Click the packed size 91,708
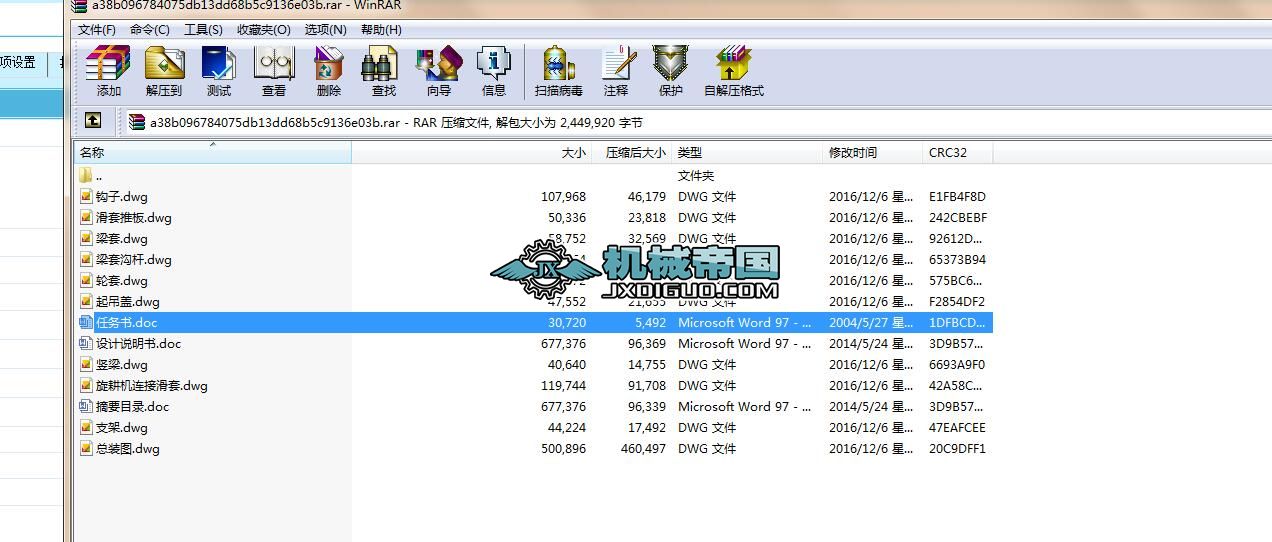 pyautogui.click(x=647, y=386)
